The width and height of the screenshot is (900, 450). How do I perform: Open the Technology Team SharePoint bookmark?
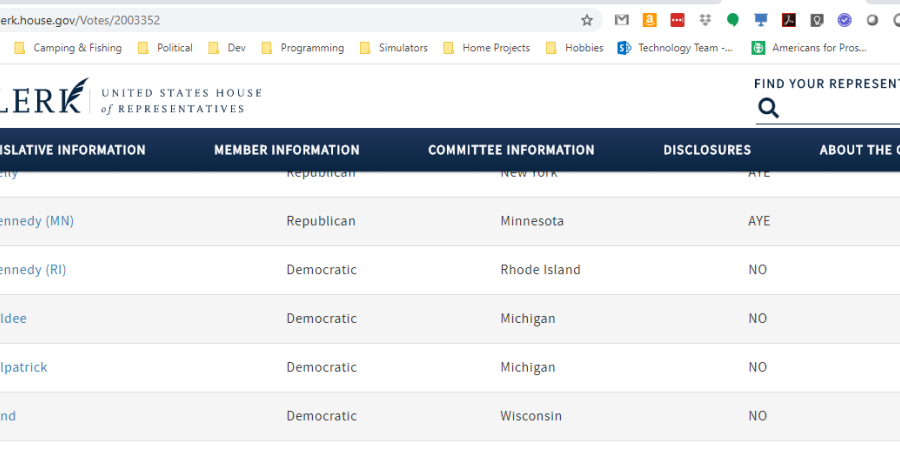pos(675,48)
